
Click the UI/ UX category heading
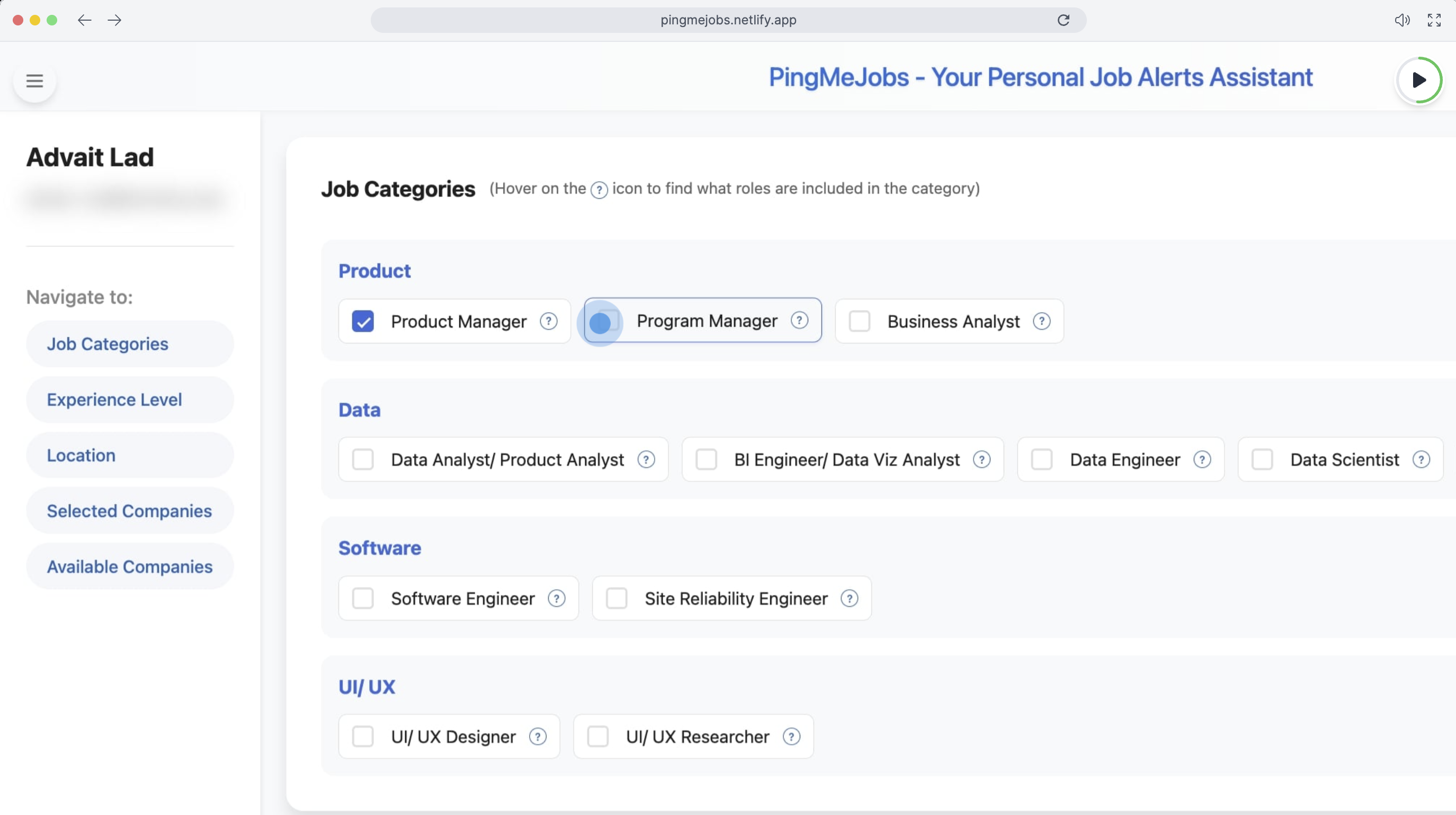tap(367, 687)
